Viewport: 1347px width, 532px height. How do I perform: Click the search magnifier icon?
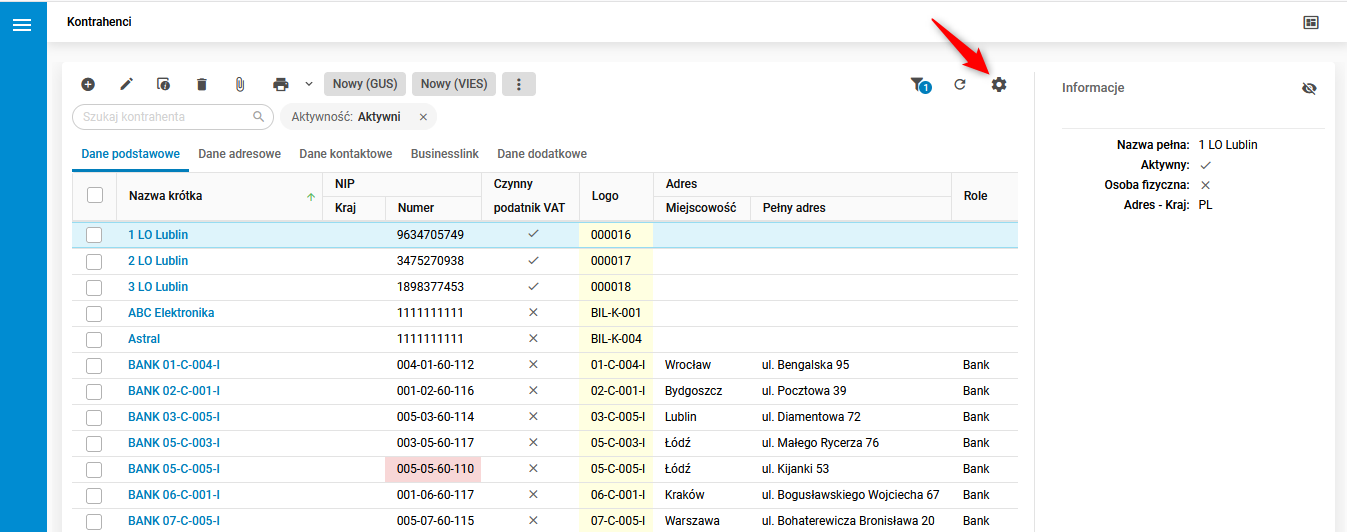coord(258,117)
